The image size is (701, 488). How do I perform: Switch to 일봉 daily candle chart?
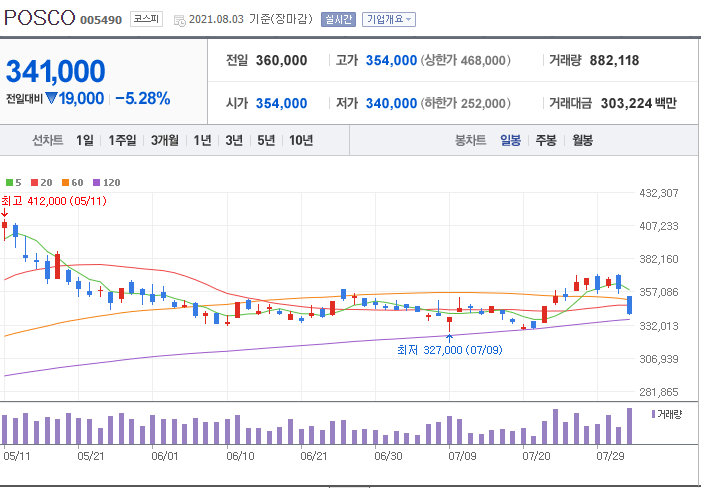(x=510, y=140)
